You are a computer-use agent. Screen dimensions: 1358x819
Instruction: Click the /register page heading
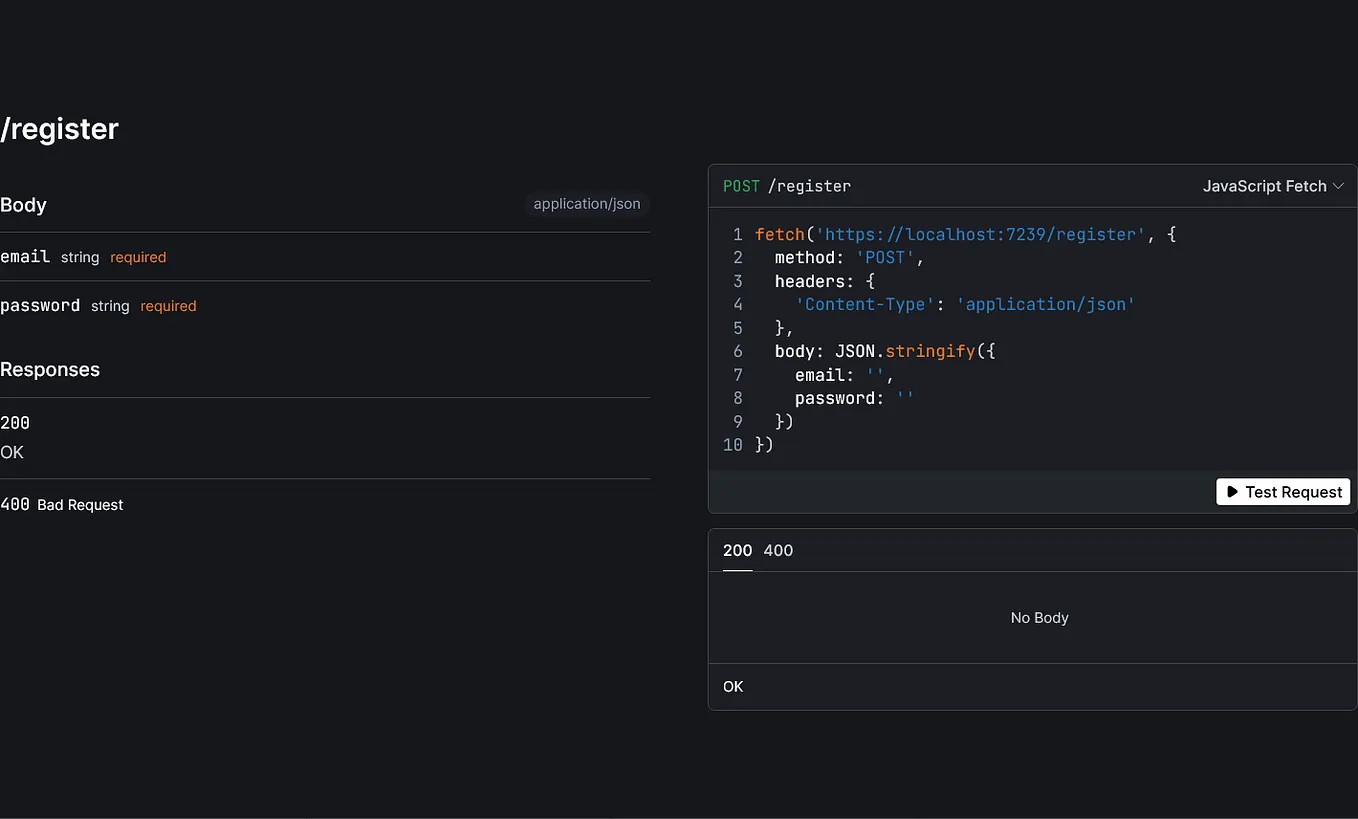(x=60, y=129)
